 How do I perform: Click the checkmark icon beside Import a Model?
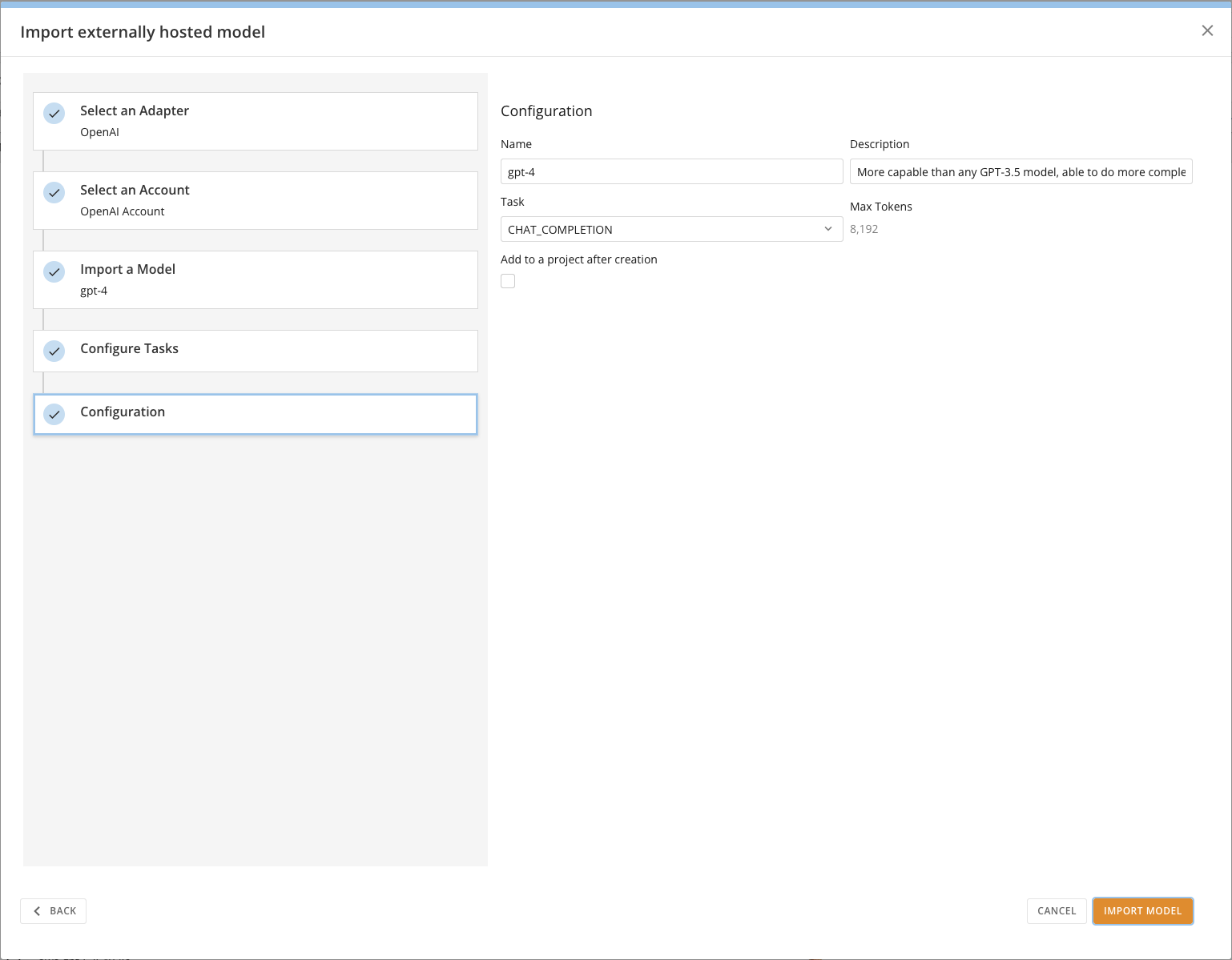[x=54, y=271]
